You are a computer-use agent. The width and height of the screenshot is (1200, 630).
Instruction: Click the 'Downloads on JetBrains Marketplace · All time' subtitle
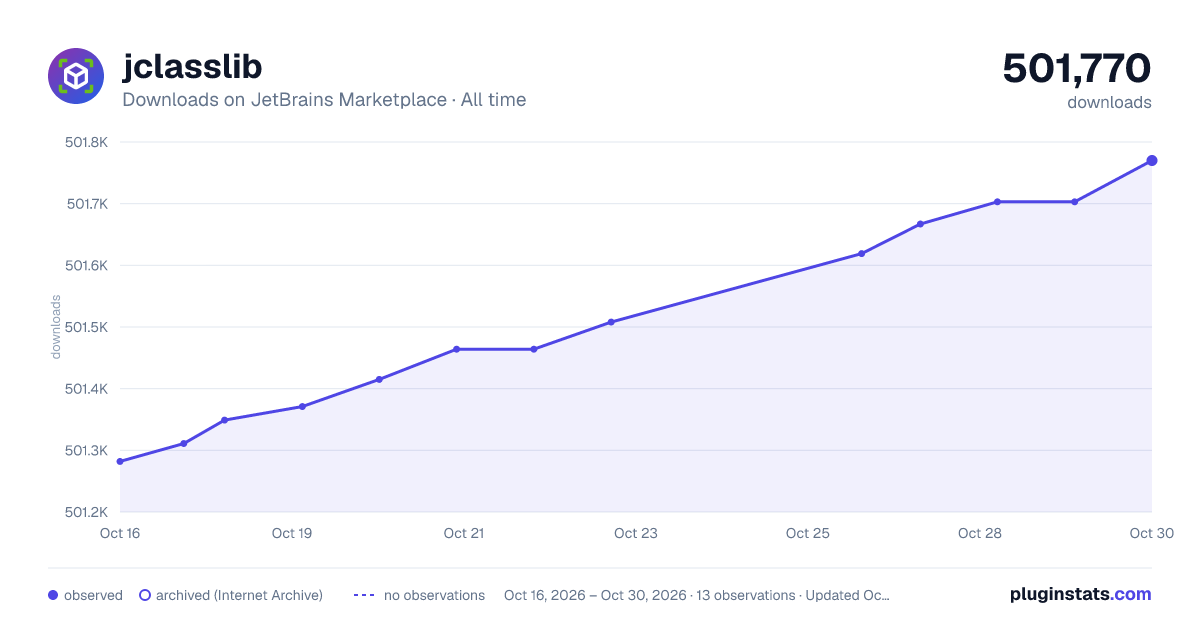pyautogui.click(x=324, y=100)
